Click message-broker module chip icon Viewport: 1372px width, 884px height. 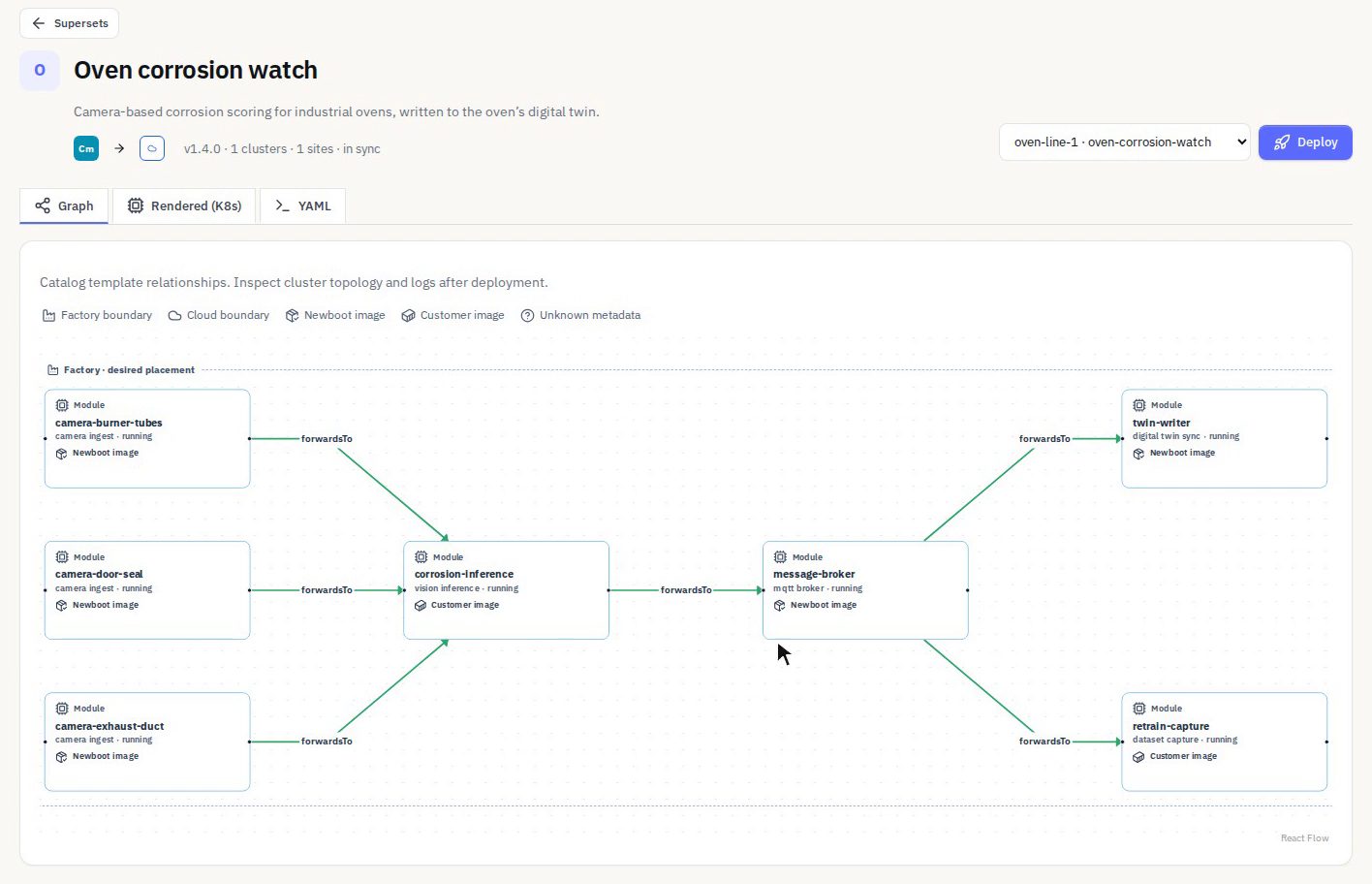point(780,557)
